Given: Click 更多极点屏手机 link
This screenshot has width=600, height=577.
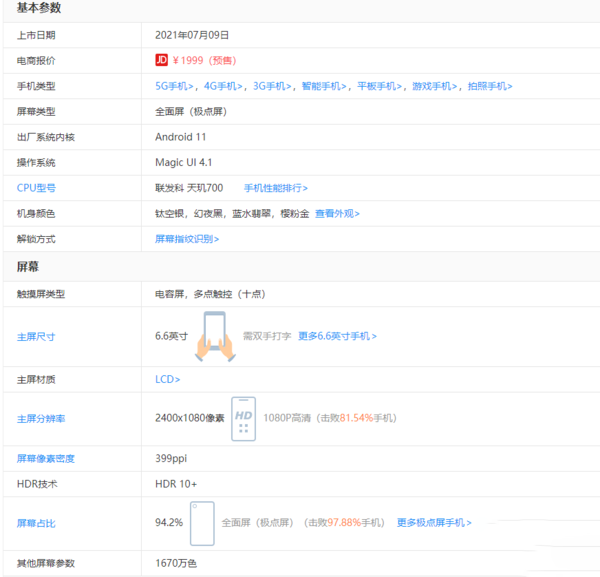Looking at the screenshot, I should (433, 522).
